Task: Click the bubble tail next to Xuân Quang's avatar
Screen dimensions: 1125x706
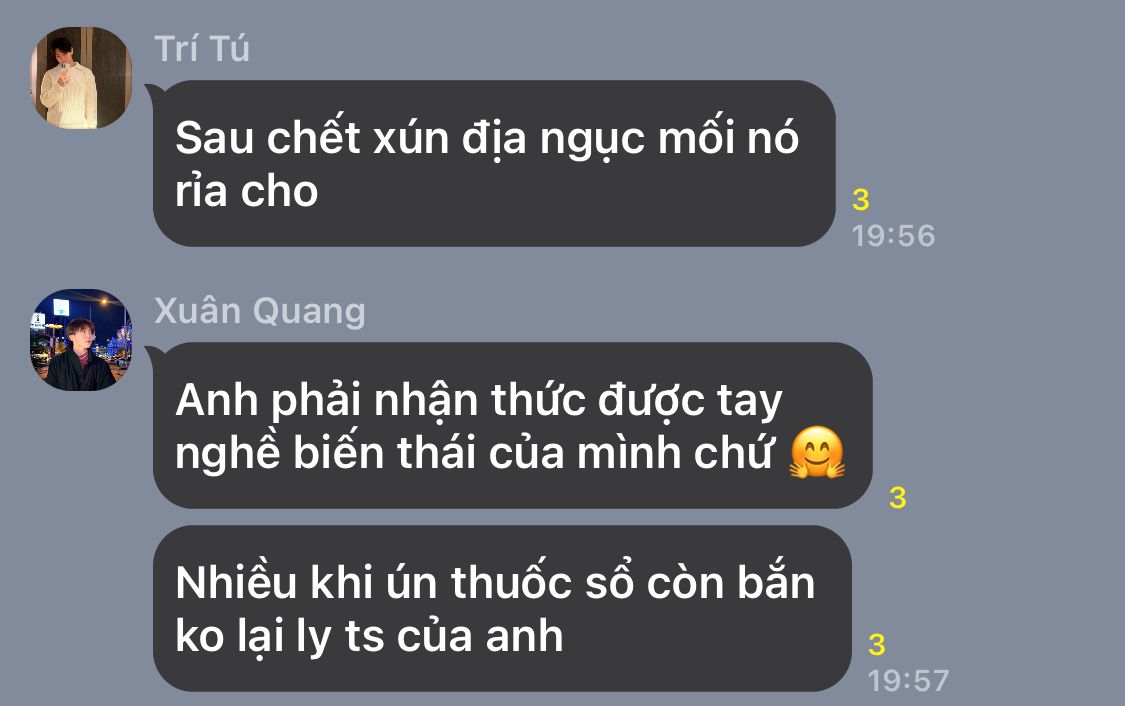Action: pos(154,354)
